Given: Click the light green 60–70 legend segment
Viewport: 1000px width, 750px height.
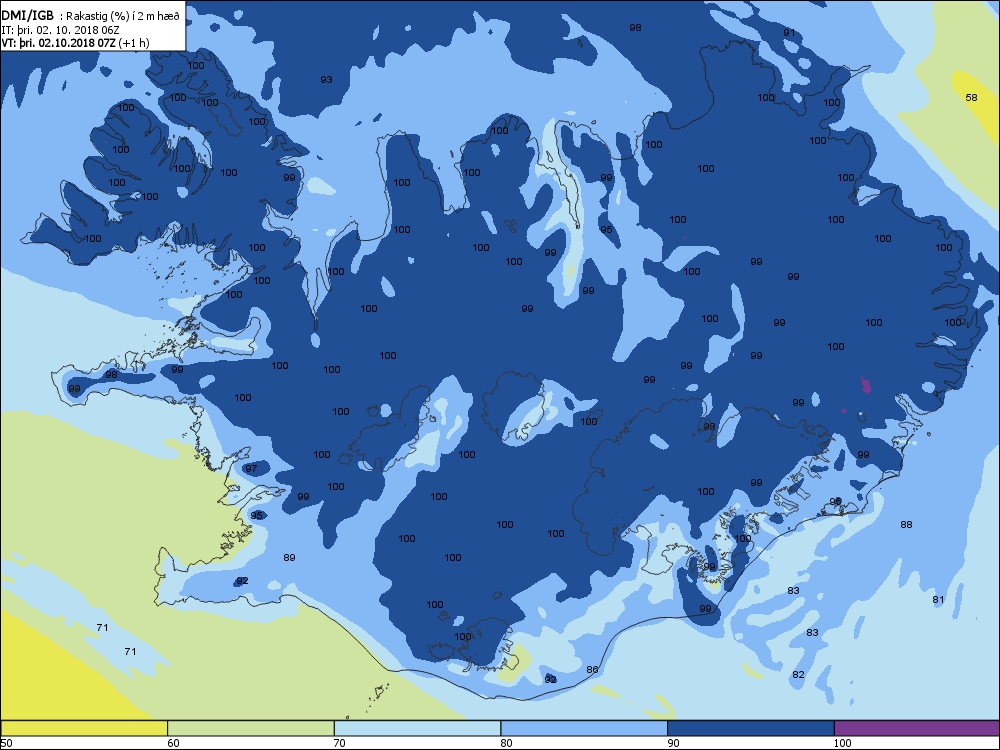Looking at the screenshot, I should (x=251, y=728).
